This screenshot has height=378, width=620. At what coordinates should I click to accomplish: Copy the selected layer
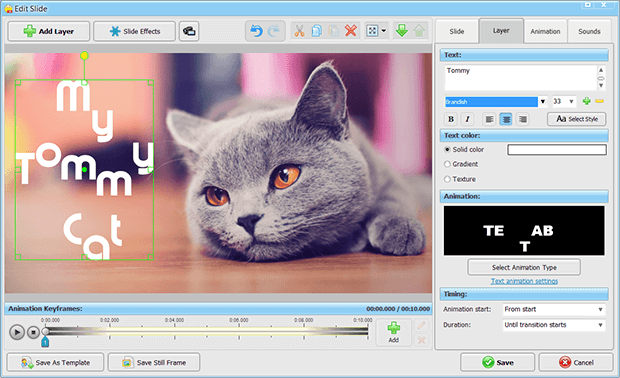click(x=316, y=31)
